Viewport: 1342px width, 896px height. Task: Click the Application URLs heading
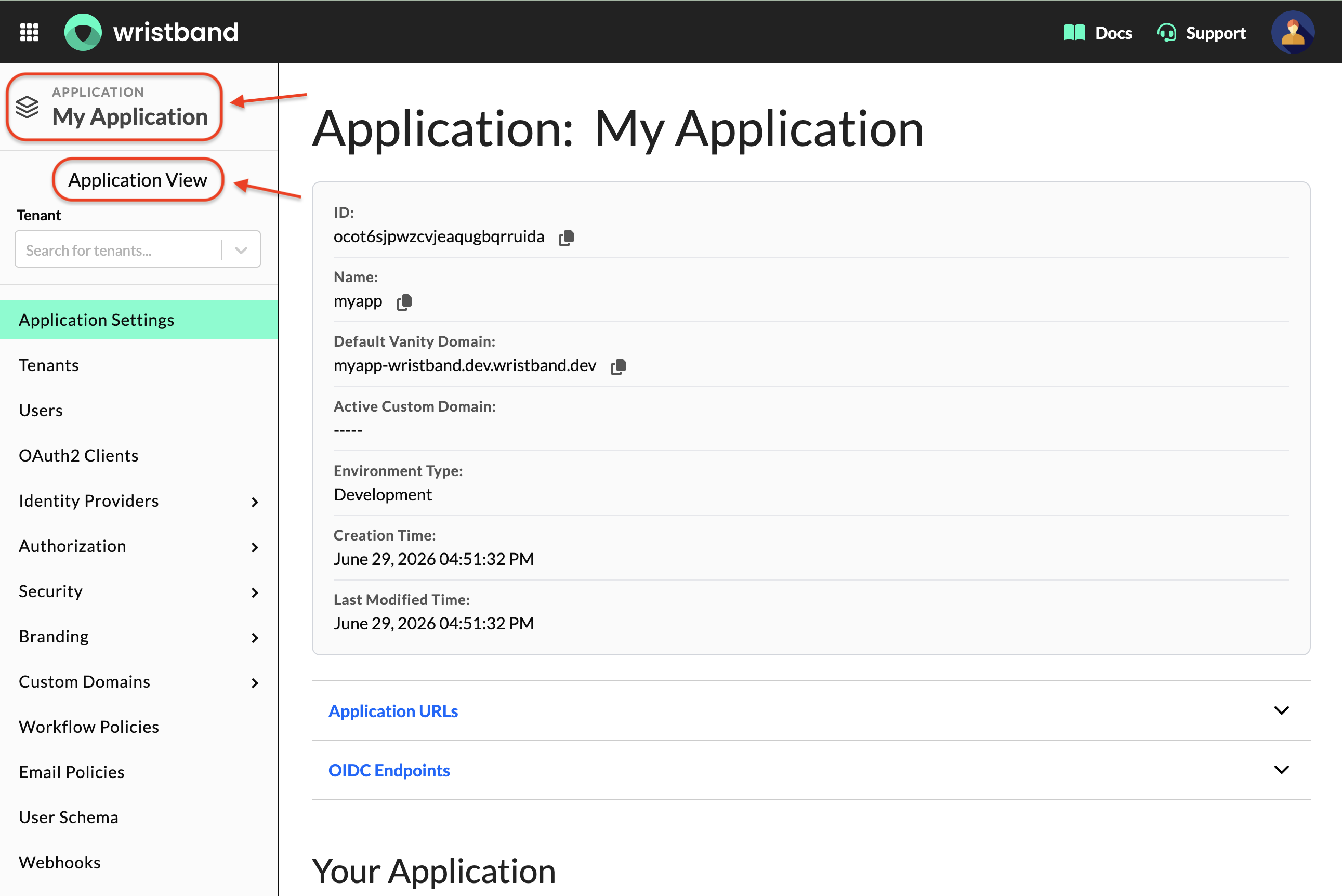pyautogui.click(x=393, y=711)
